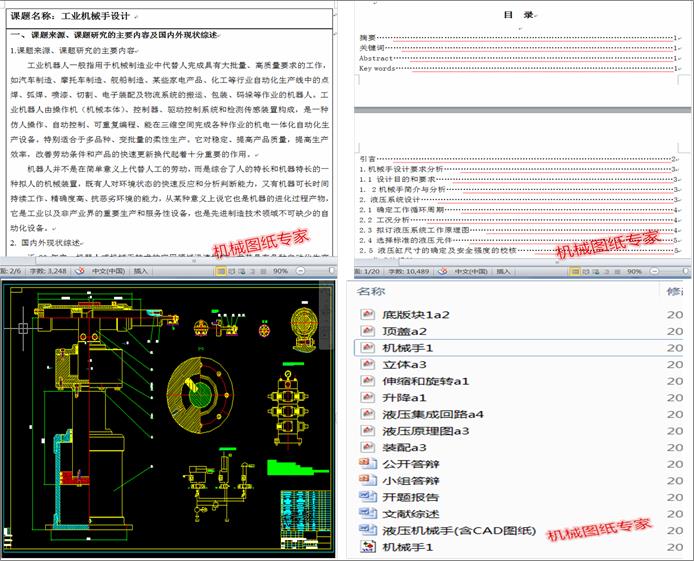
Task: Click the icon of the bottom 机械手1 file
Action: point(367,547)
